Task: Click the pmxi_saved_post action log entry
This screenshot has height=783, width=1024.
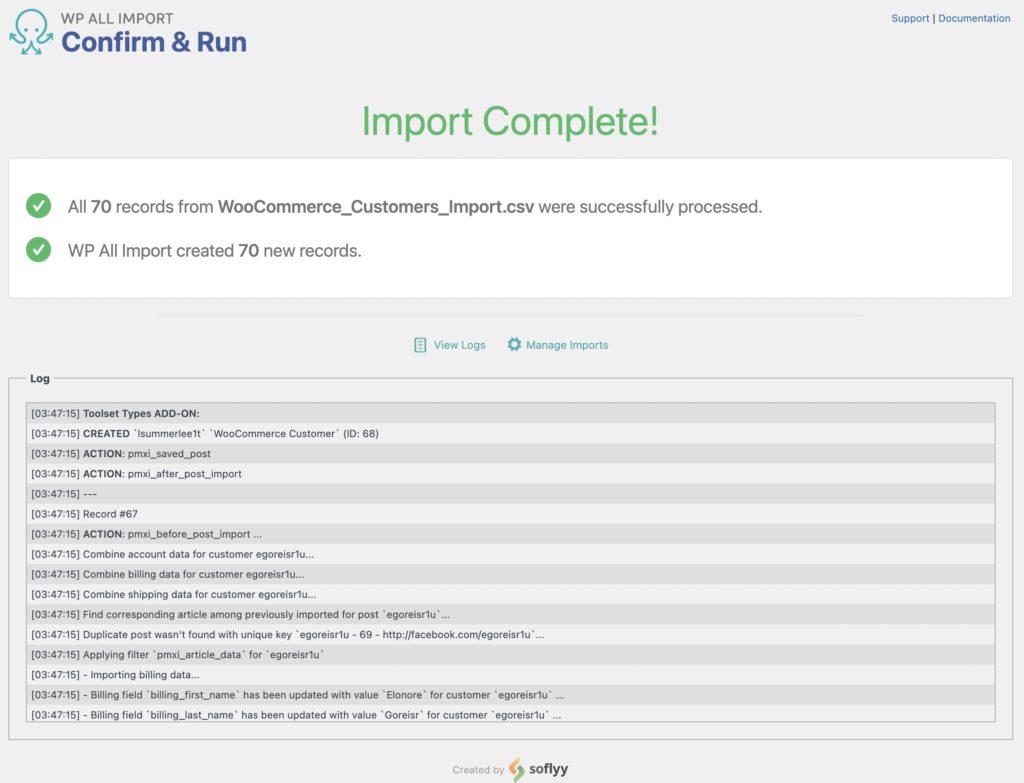Action: click(x=123, y=453)
